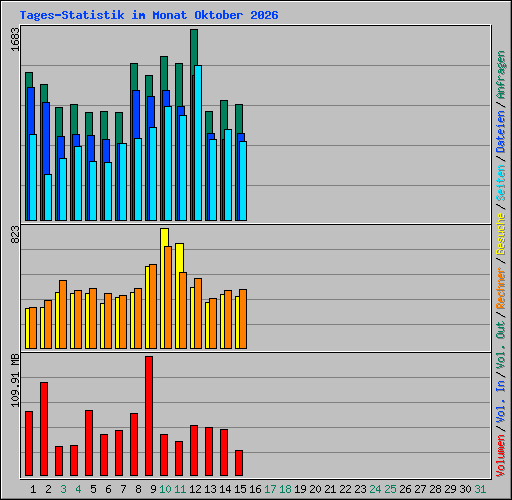Image resolution: width=512 pixels, height=500 pixels.
Task: Click the day '20' axis label
Action: click(316, 489)
